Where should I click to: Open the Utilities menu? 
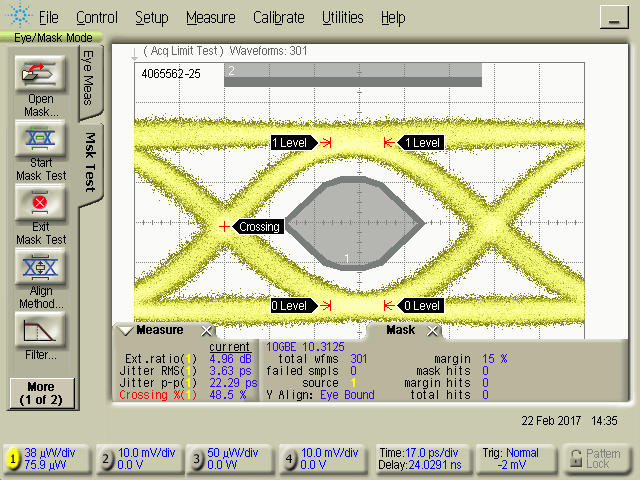pyautogui.click(x=343, y=18)
